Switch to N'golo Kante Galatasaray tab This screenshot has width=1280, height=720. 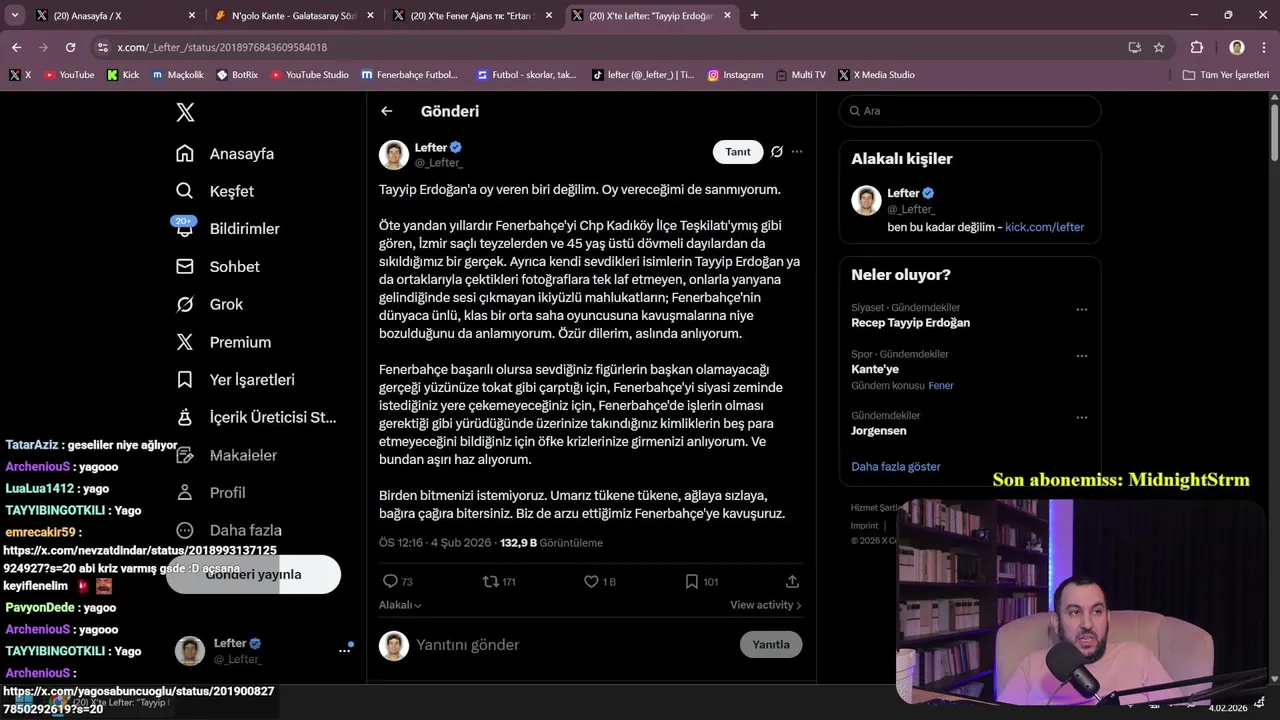(x=295, y=16)
